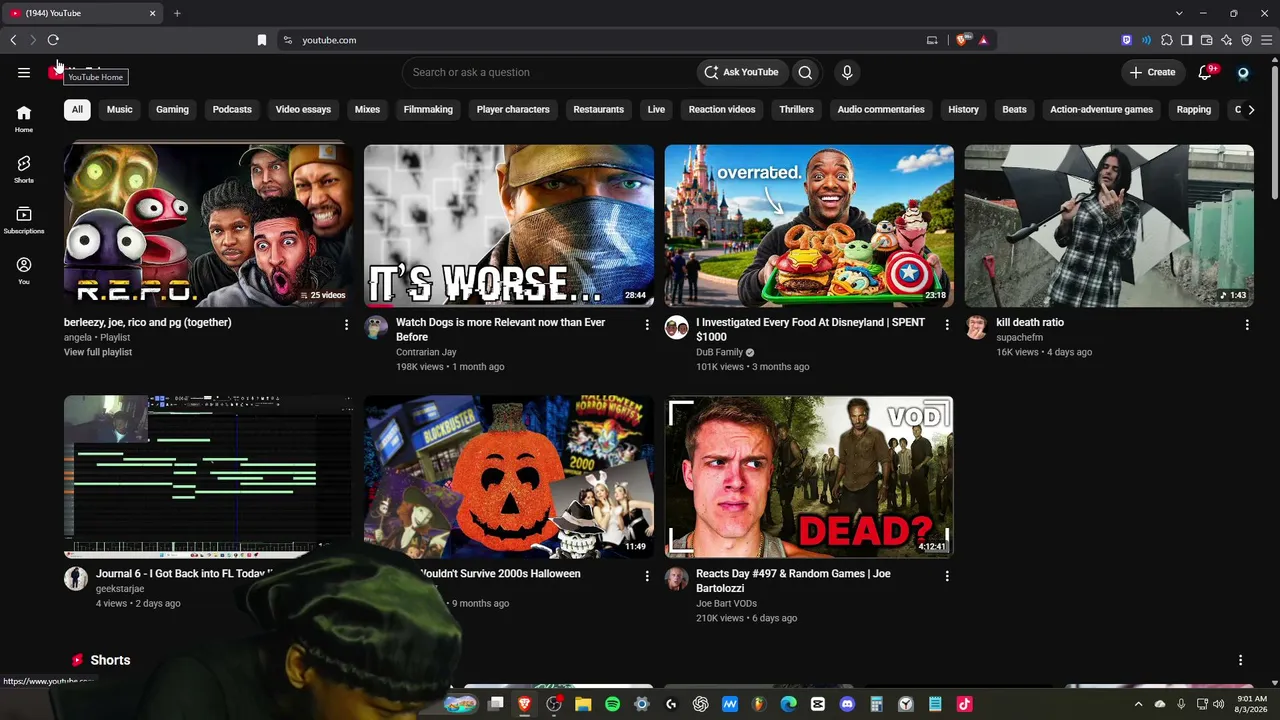1280x720 pixels.
Task: Bookmark this page with the bookmark icon
Action: 262,40
